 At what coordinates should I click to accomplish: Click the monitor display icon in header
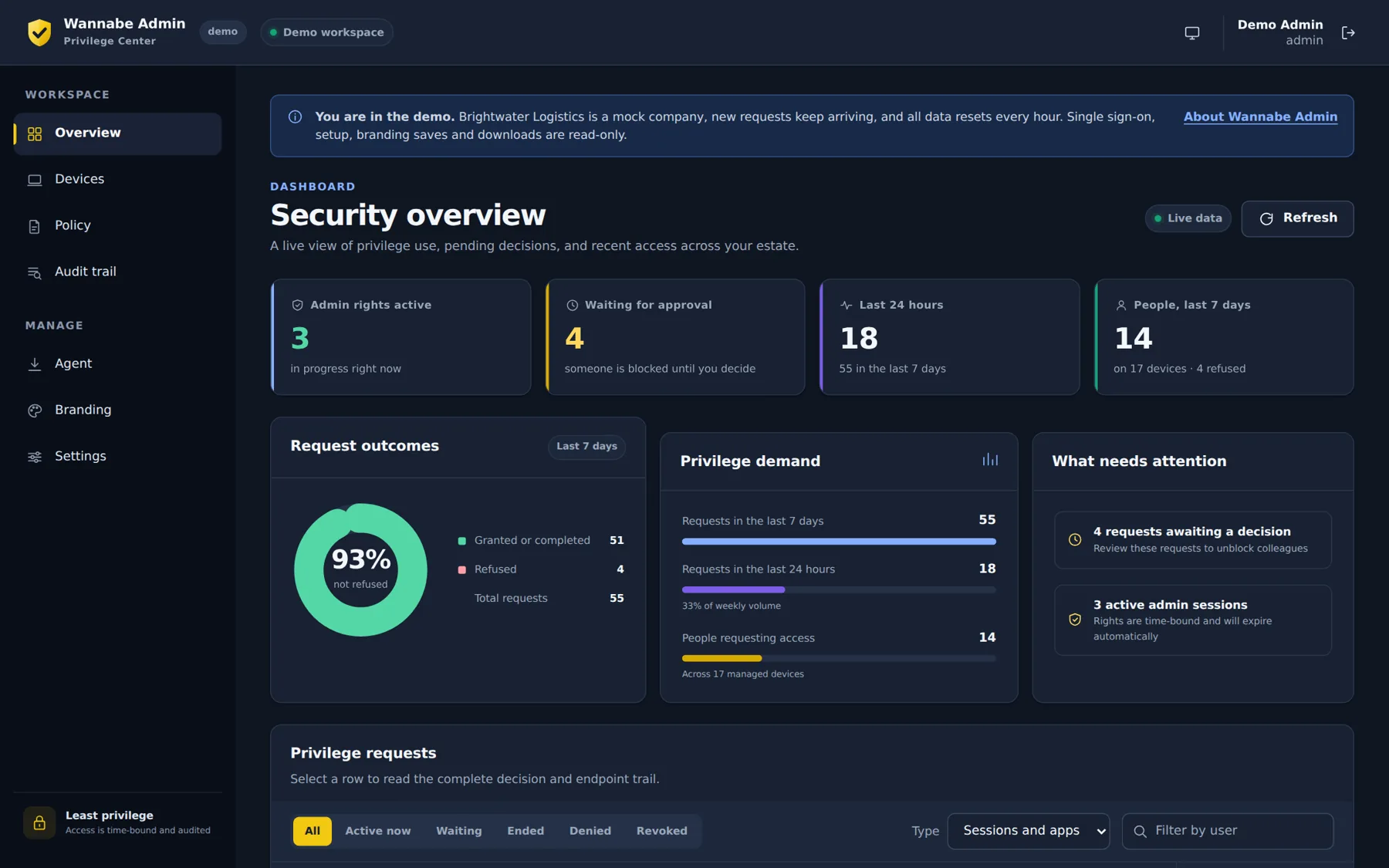coord(1192,32)
